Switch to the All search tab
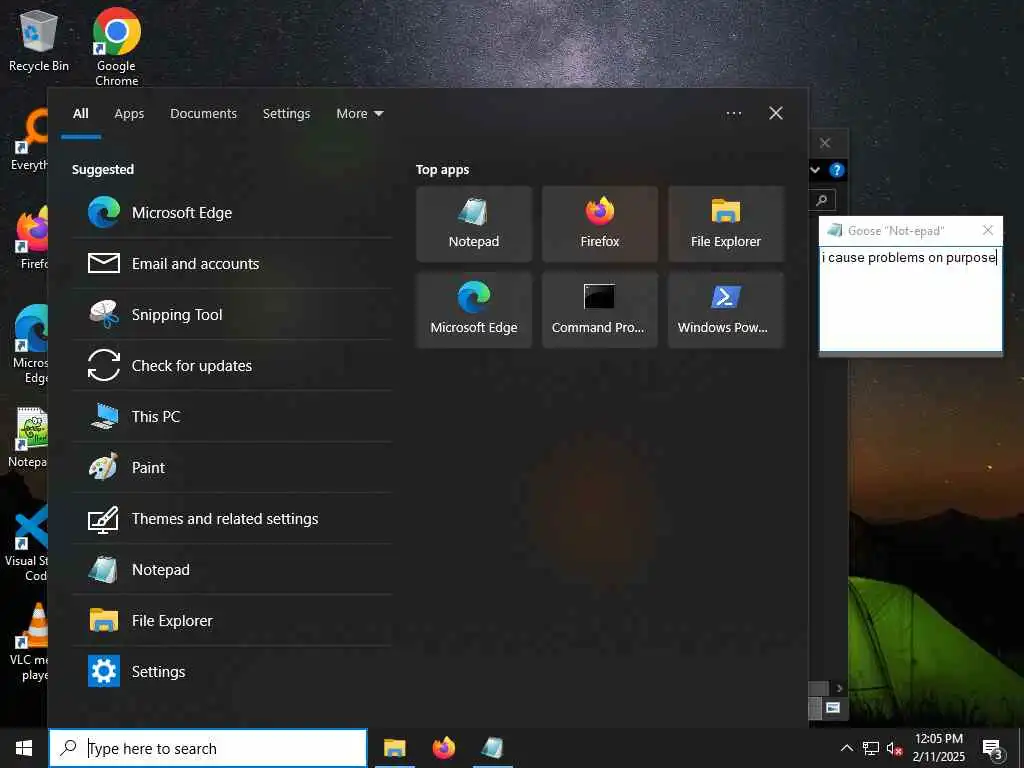Screen dimensions: 1024x768 81,114
